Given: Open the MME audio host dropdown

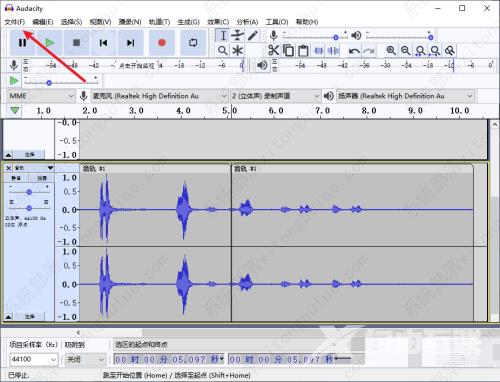Looking at the screenshot, I should pos(41,96).
